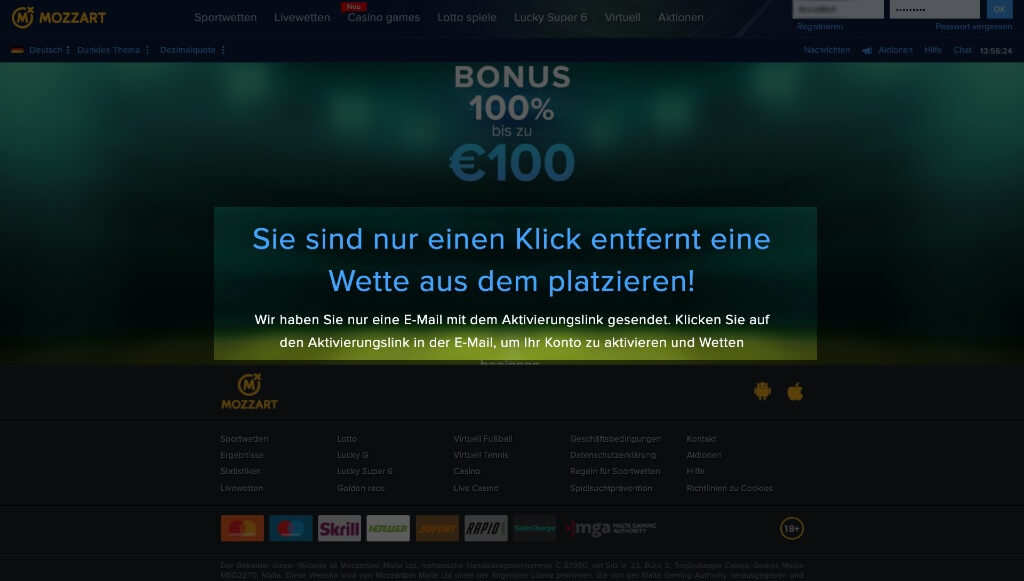Open the Android app download icon

coord(762,391)
